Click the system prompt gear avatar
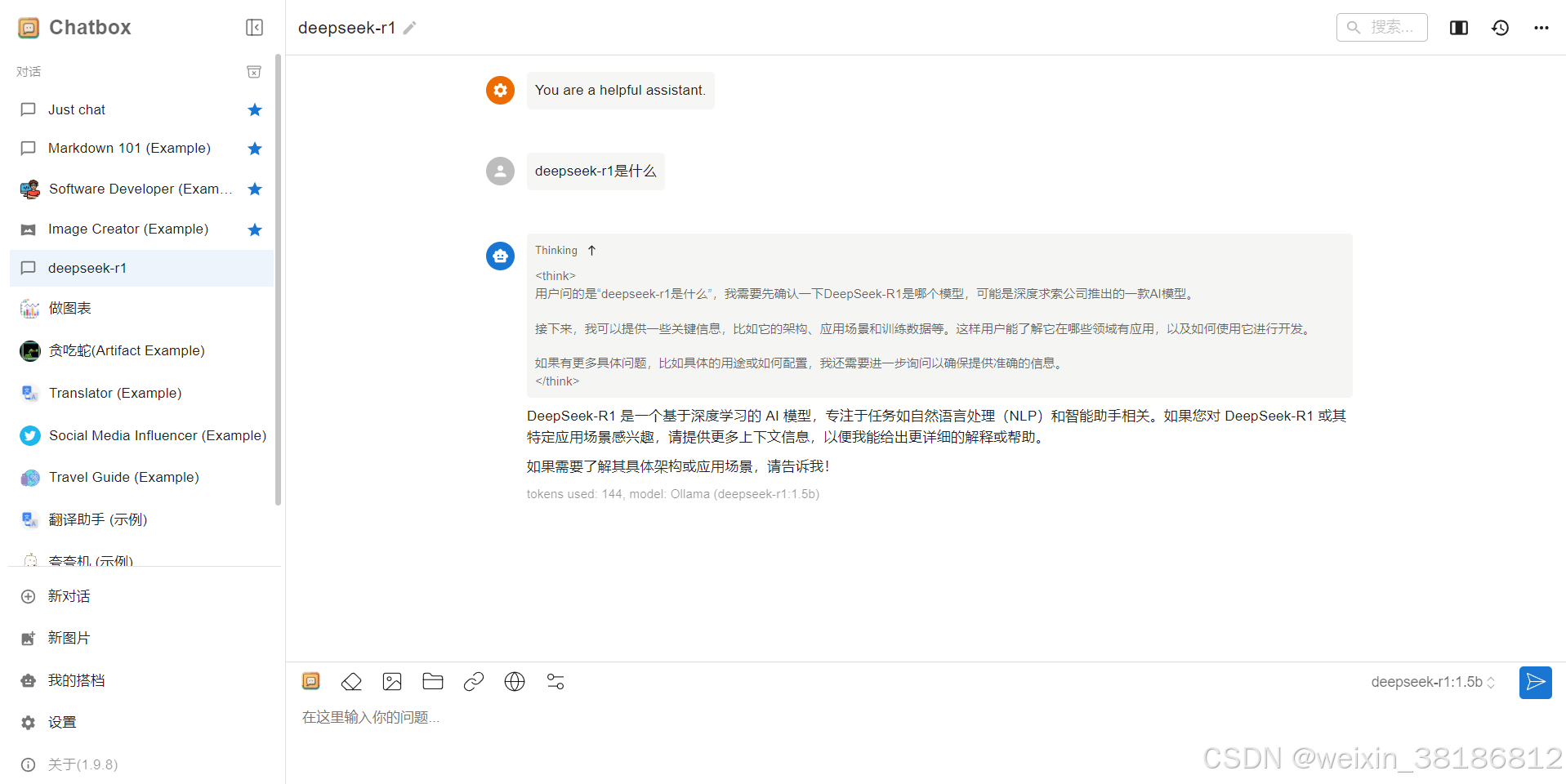The image size is (1566, 784). click(x=500, y=90)
